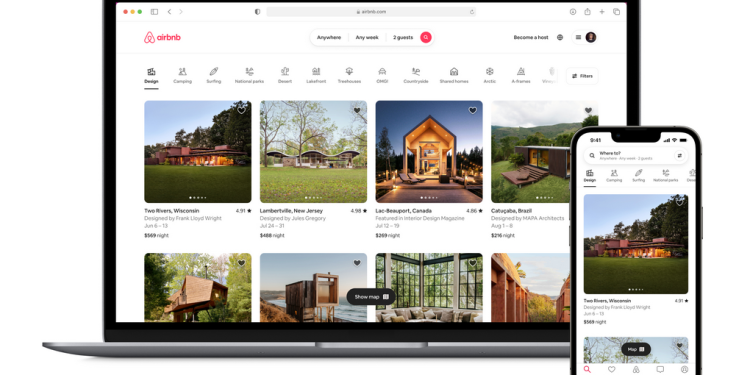Viewport: 750px width, 375px height.
Task: Favorite the wooden treehouse listing
Action: 242,263
